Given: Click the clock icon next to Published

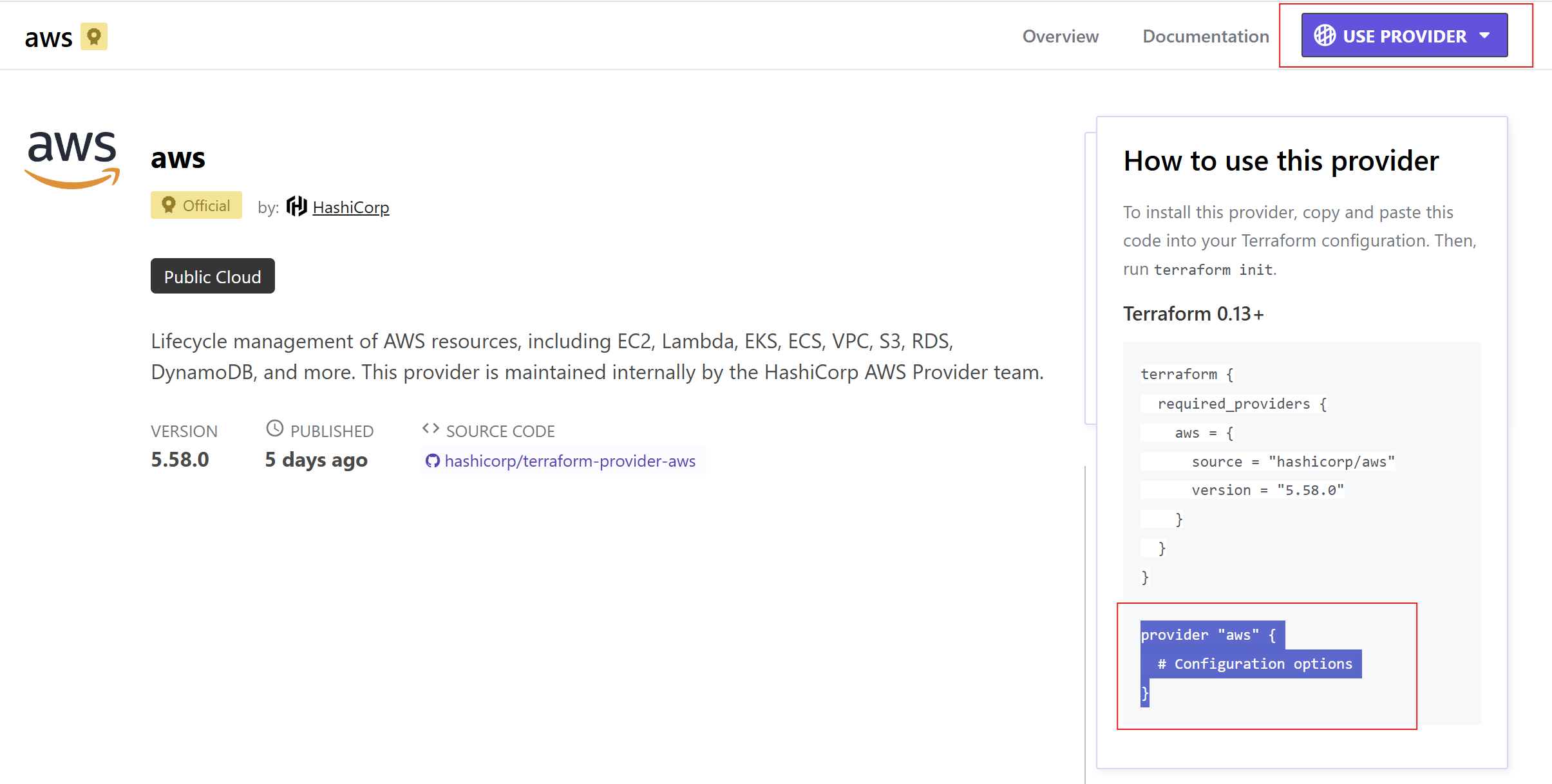Looking at the screenshot, I should (x=275, y=429).
